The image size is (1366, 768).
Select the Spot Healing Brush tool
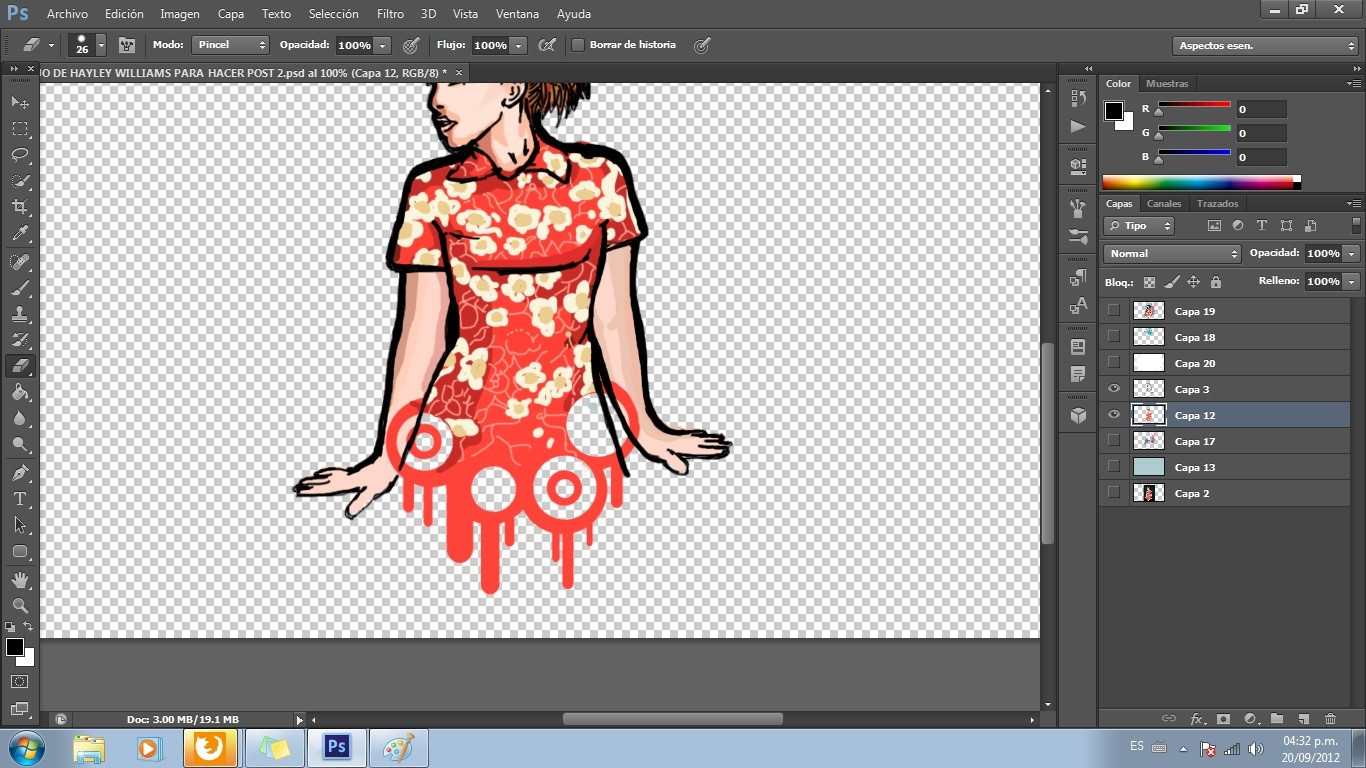(x=20, y=262)
